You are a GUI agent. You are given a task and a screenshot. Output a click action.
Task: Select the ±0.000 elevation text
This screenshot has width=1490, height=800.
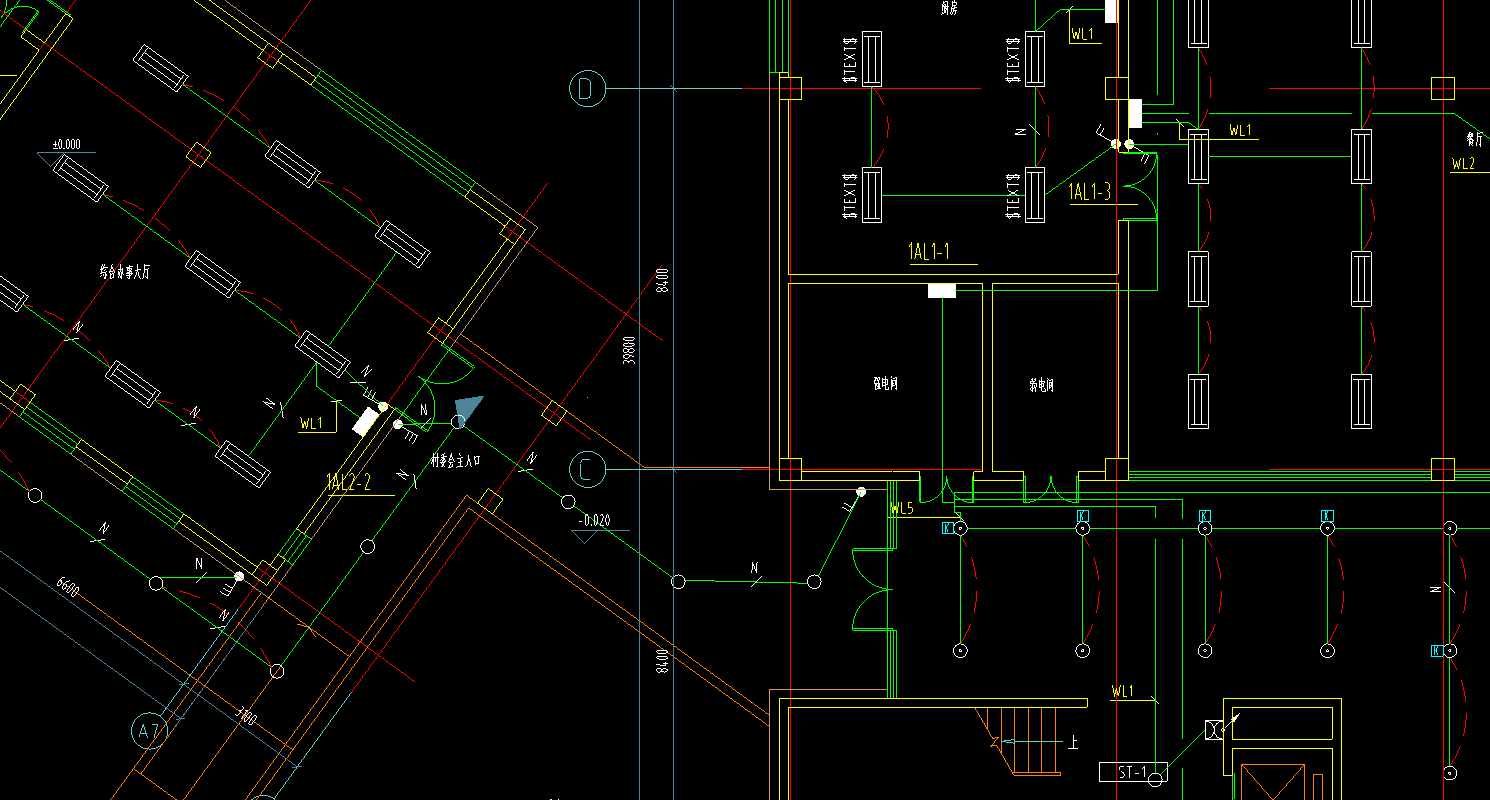click(65, 144)
